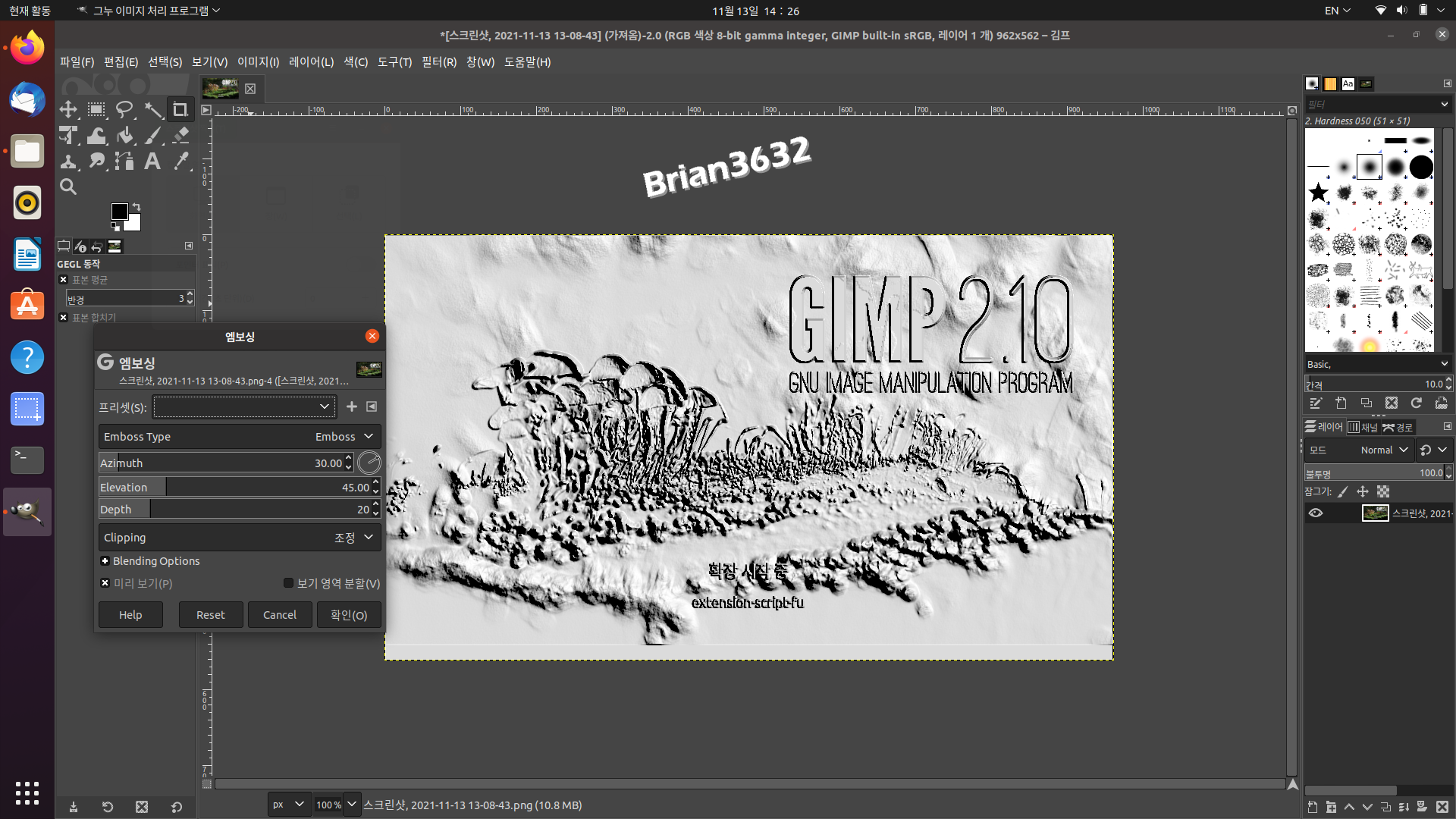
Task: Edit the selected brush
Action: pyautogui.click(x=1316, y=403)
